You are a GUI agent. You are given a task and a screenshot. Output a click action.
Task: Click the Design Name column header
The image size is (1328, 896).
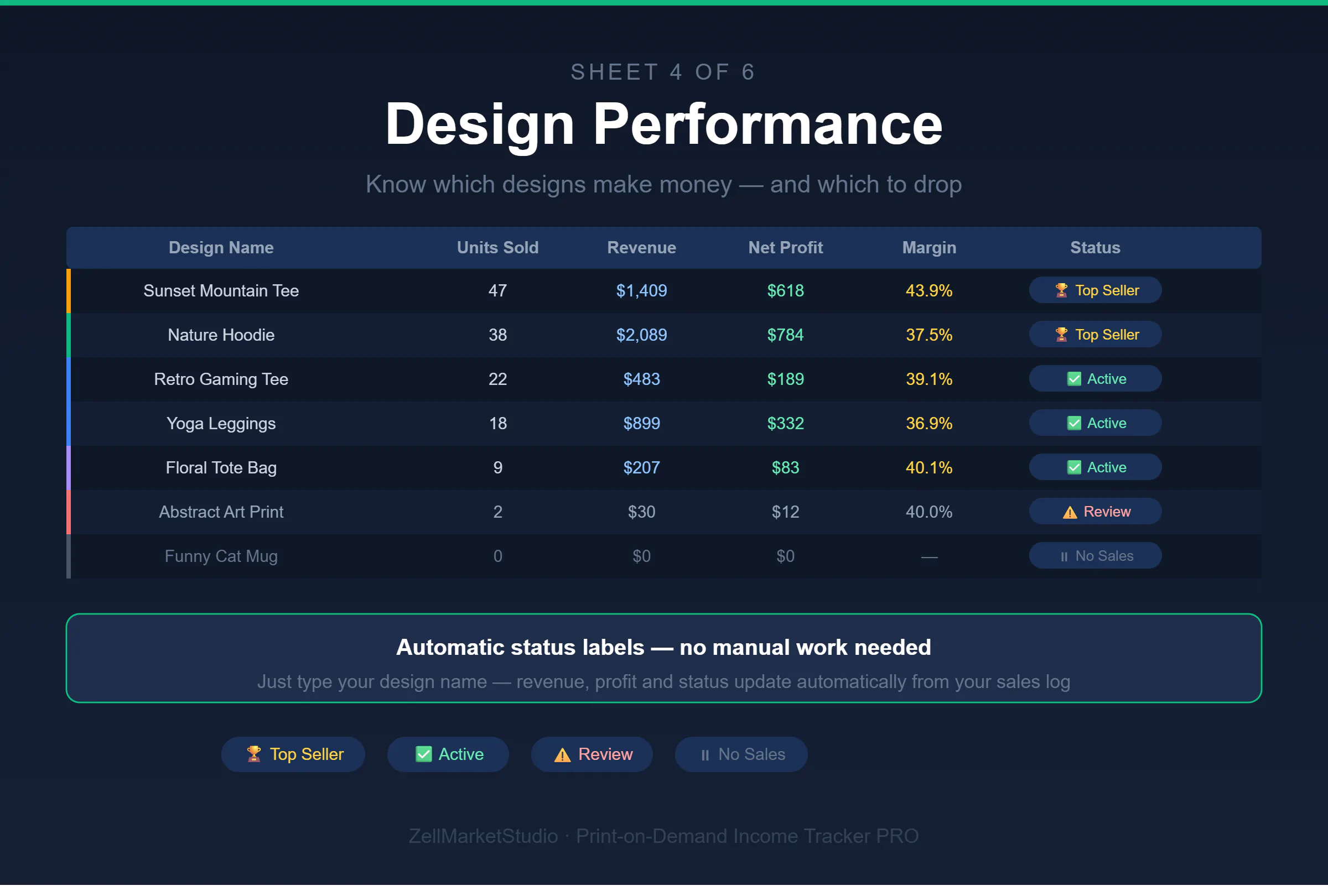click(x=221, y=248)
